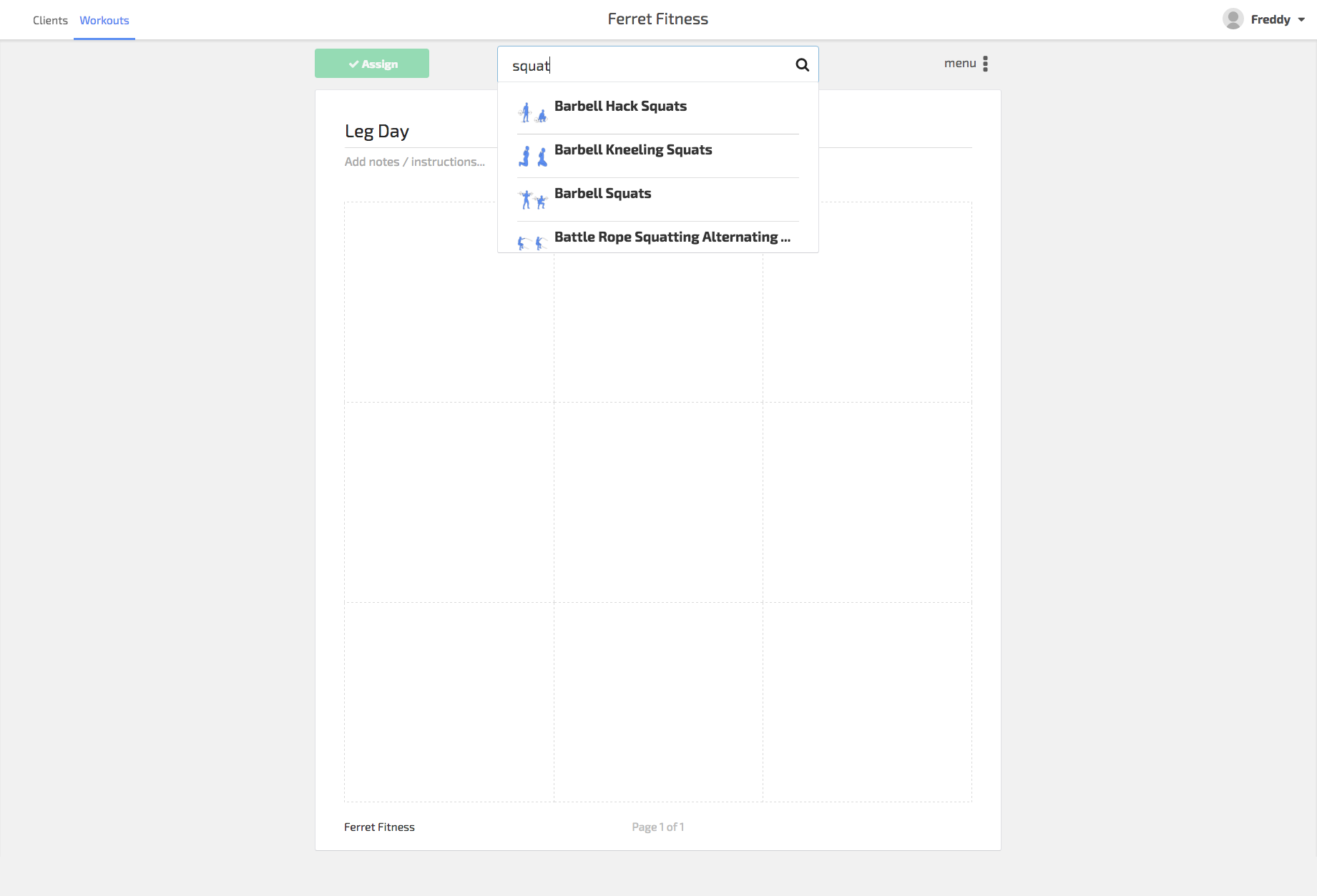Screen dimensions: 1317x896
Task: Select Battle Rope Squatting Alternating result
Action: 658,237
